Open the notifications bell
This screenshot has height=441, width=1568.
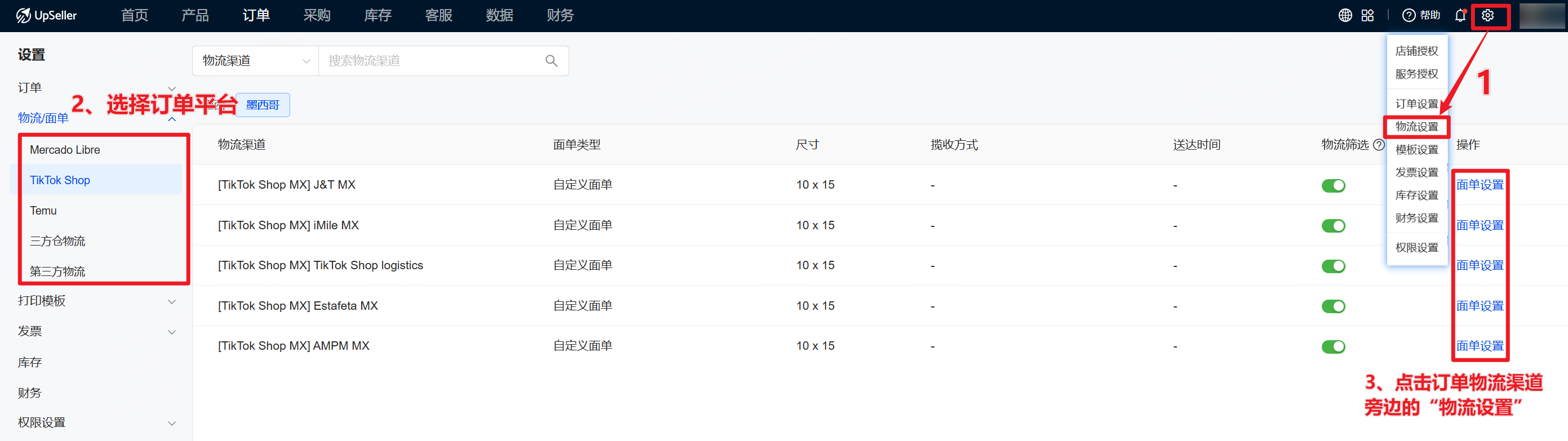(x=1460, y=16)
